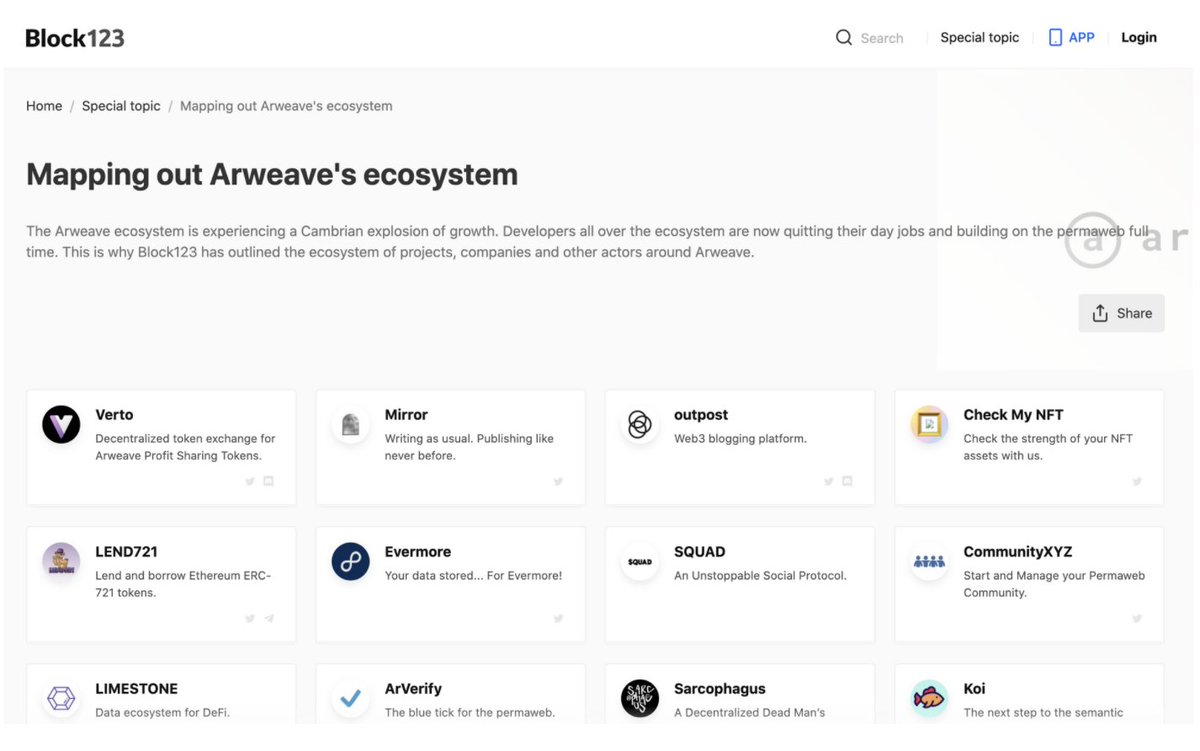Click the CommunityXYZ logo icon
Screen dimensions: 1200x751
pyautogui.click(x=929, y=562)
